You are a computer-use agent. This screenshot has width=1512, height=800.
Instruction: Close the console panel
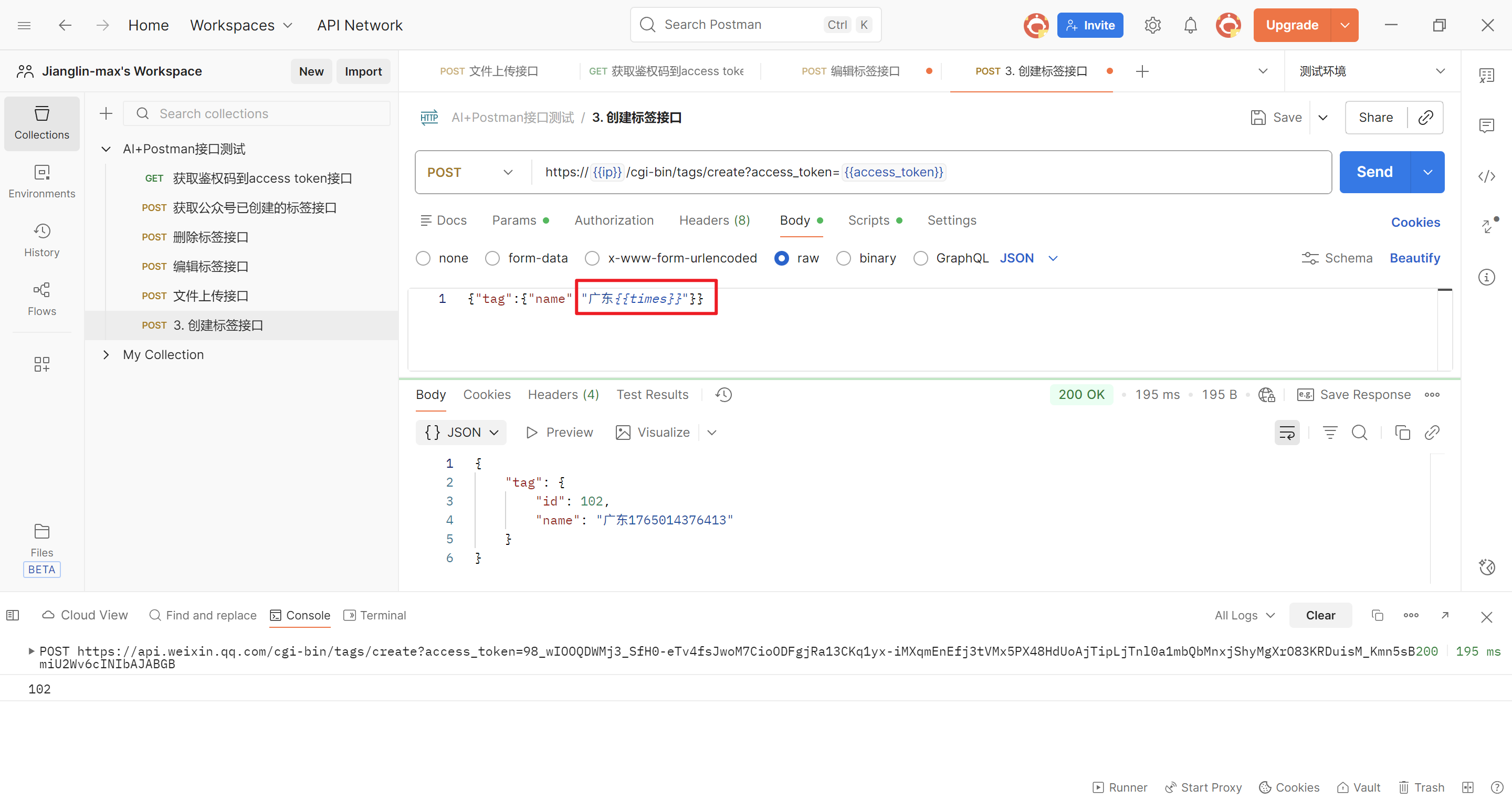[x=1486, y=616]
